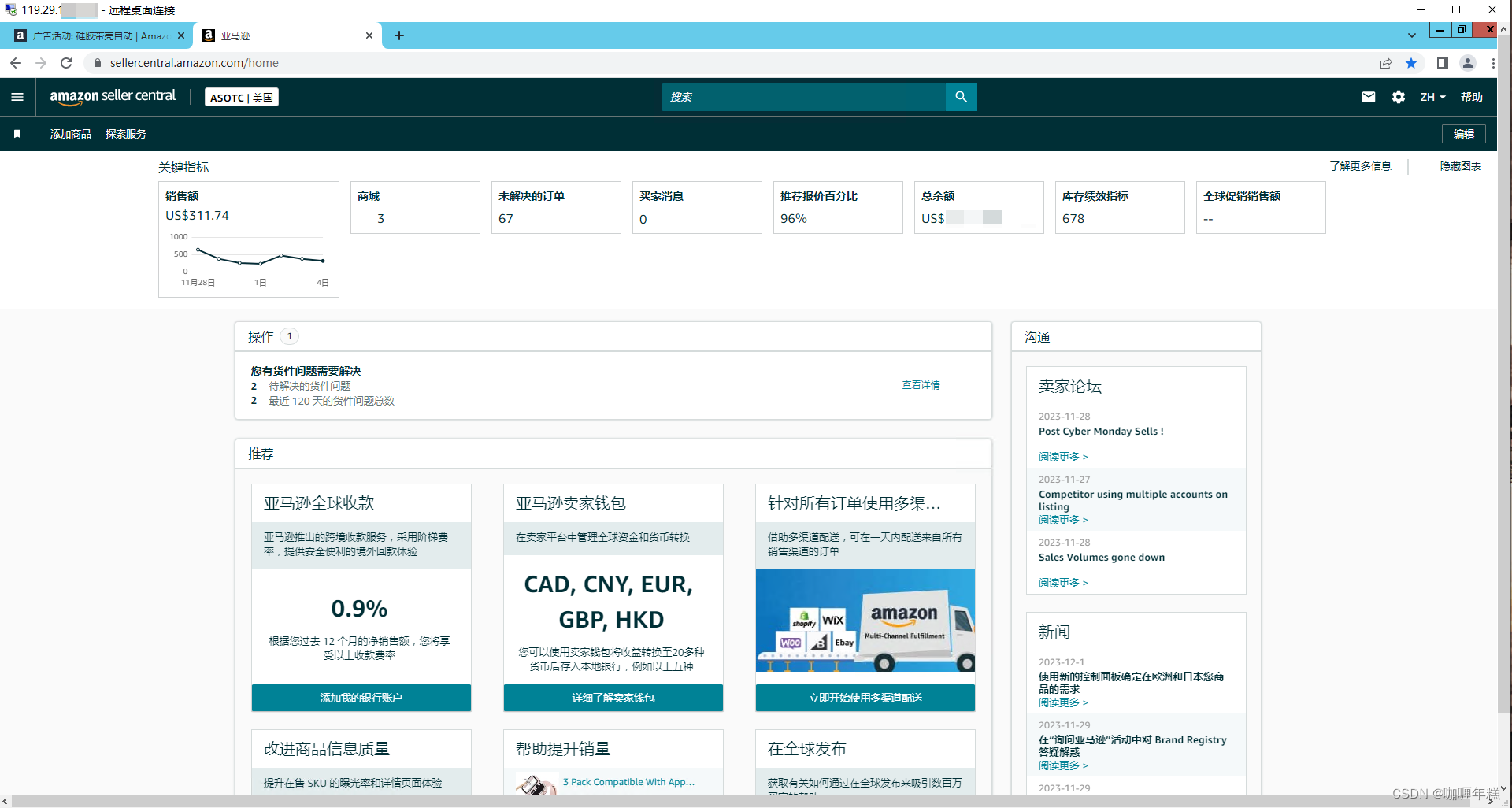Image resolution: width=1512 pixels, height=808 pixels.
Task: Click the bookmark flag icon in the favorites bar
Action: pos(17,134)
